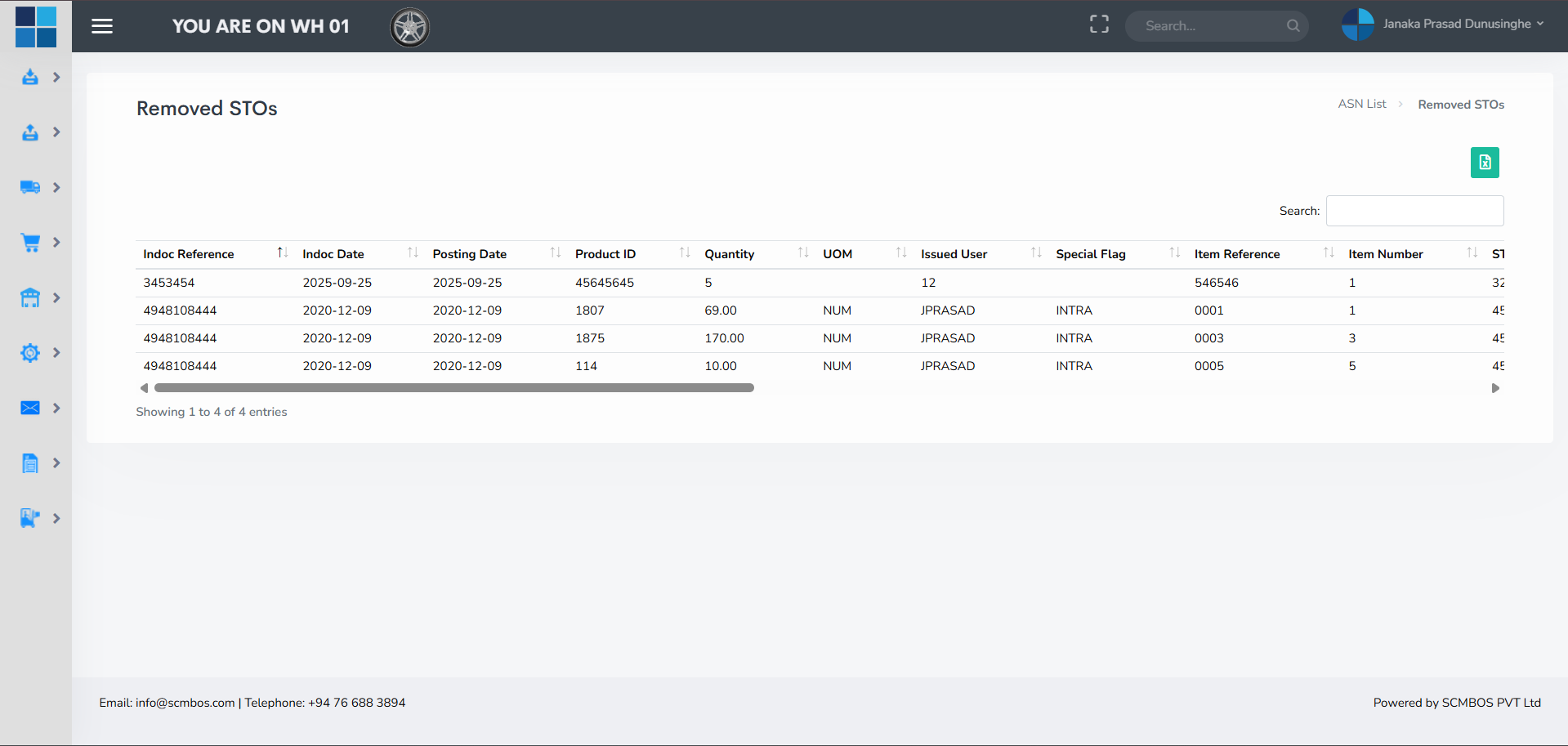Open the shopping cart sidebar menu
1568x746 pixels.
[x=30, y=243]
